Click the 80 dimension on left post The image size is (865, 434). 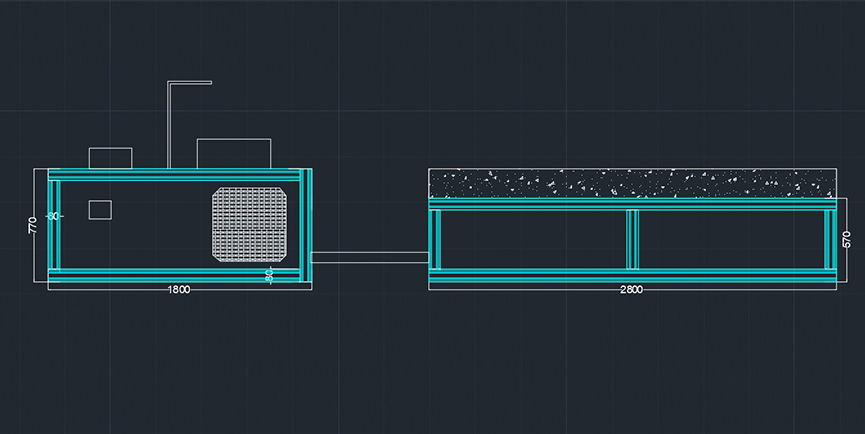coord(53,216)
